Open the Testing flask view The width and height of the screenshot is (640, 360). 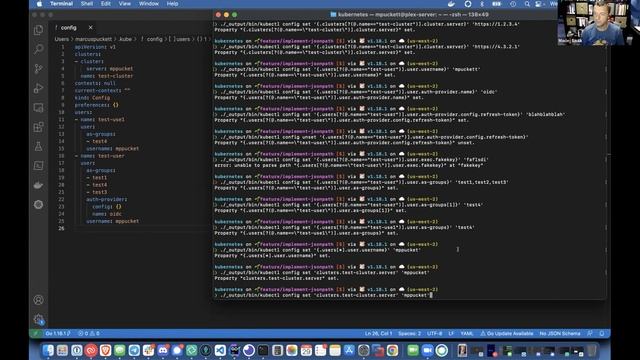pyautogui.click(x=39, y=147)
